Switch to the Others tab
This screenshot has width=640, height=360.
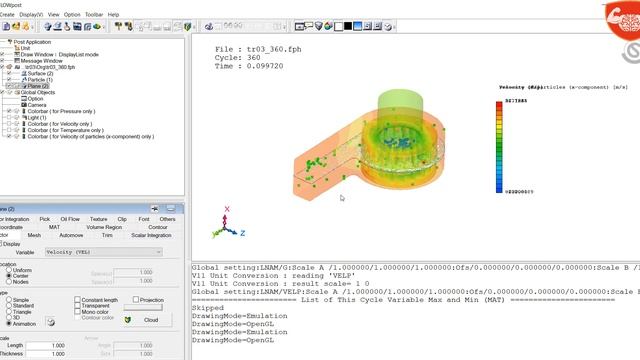tap(167, 219)
